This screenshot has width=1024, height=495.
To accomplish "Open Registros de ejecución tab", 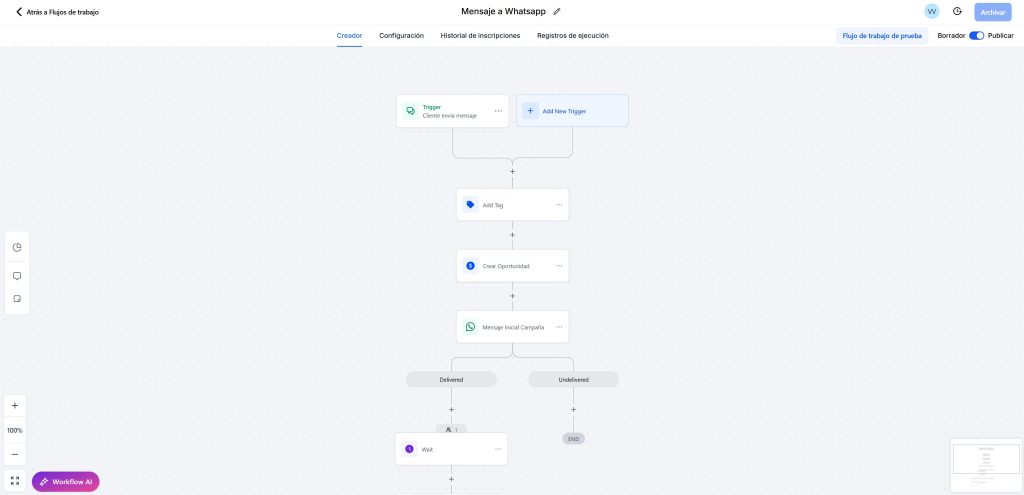I will [x=573, y=36].
